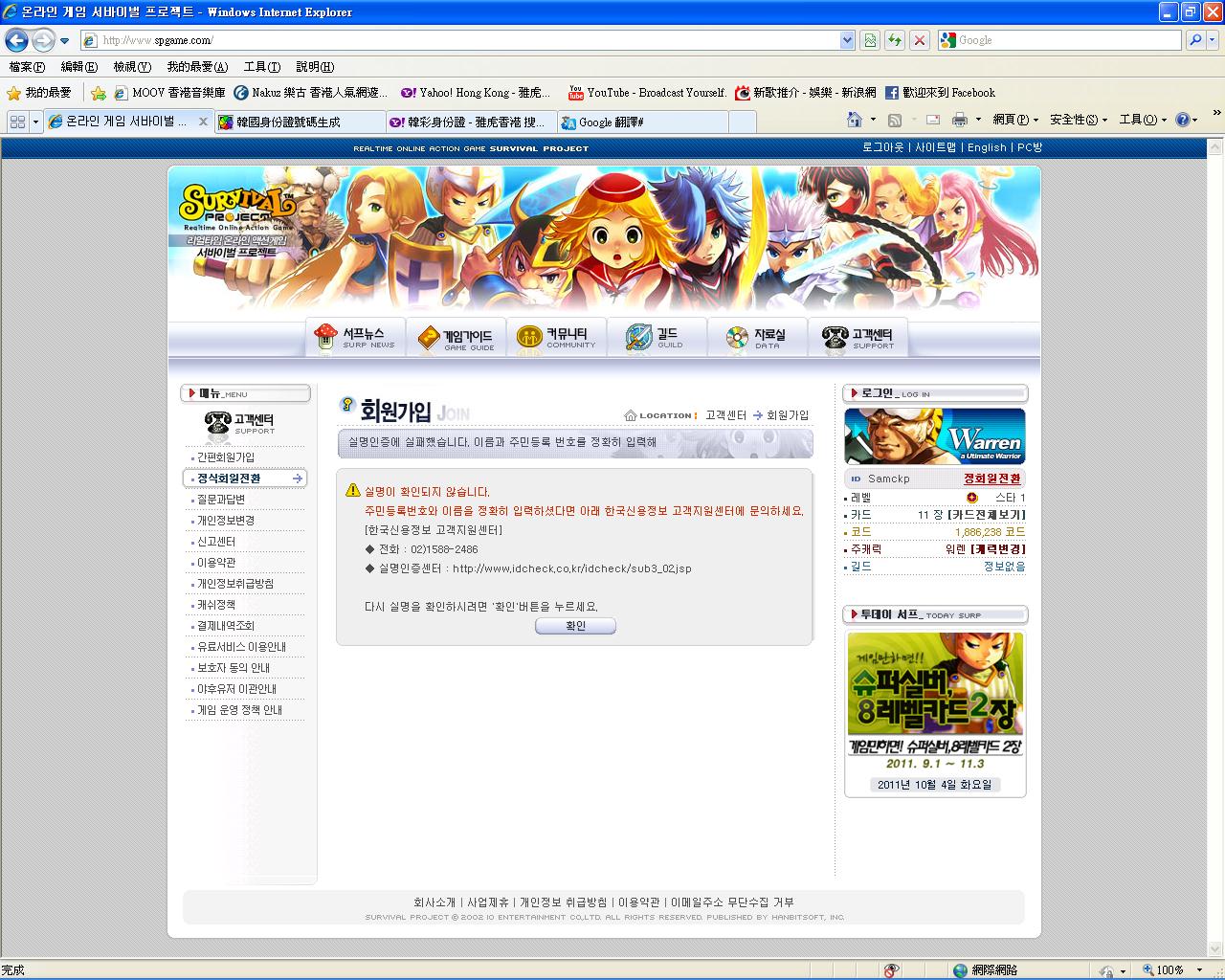Screen dimensions: 1225x980
Task: Click the English language link
Action: pos(987,147)
